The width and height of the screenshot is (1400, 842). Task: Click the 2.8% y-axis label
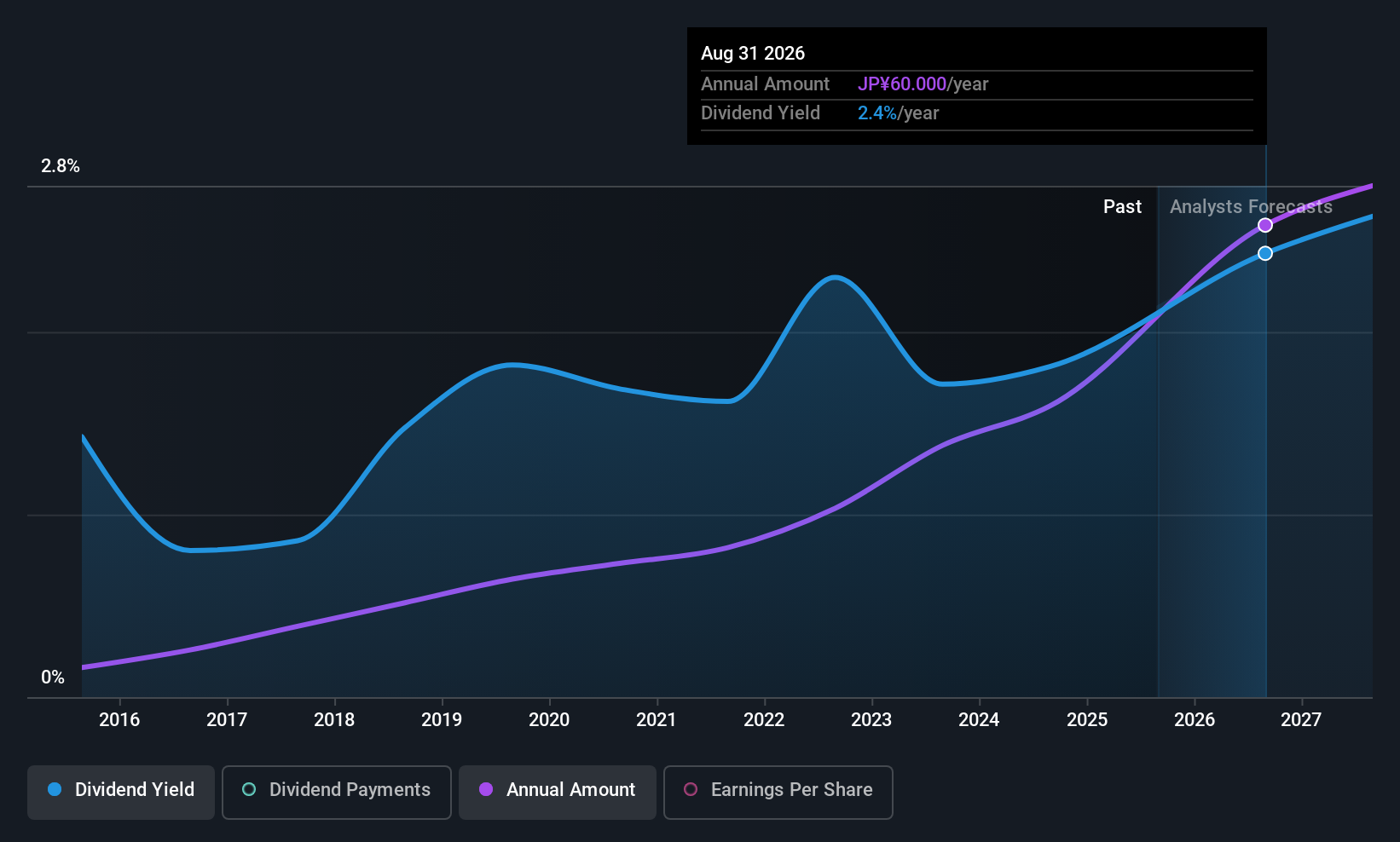(x=61, y=166)
